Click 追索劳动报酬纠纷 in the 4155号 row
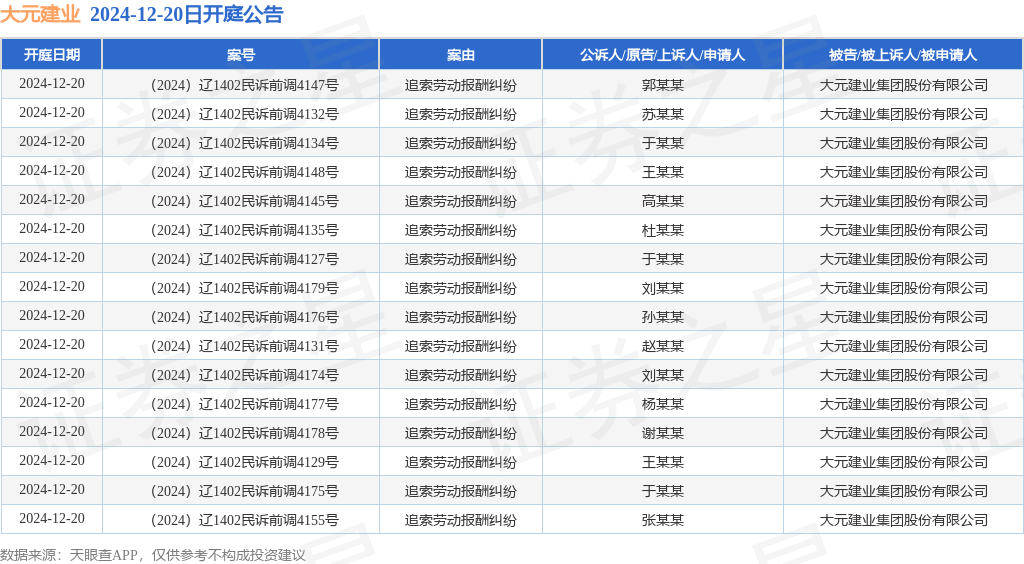This screenshot has width=1024, height=564. click(460, 520)
